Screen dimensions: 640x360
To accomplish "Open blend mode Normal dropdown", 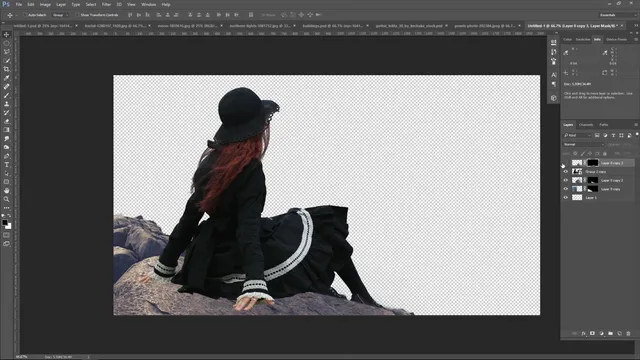I will coord(584,144).
